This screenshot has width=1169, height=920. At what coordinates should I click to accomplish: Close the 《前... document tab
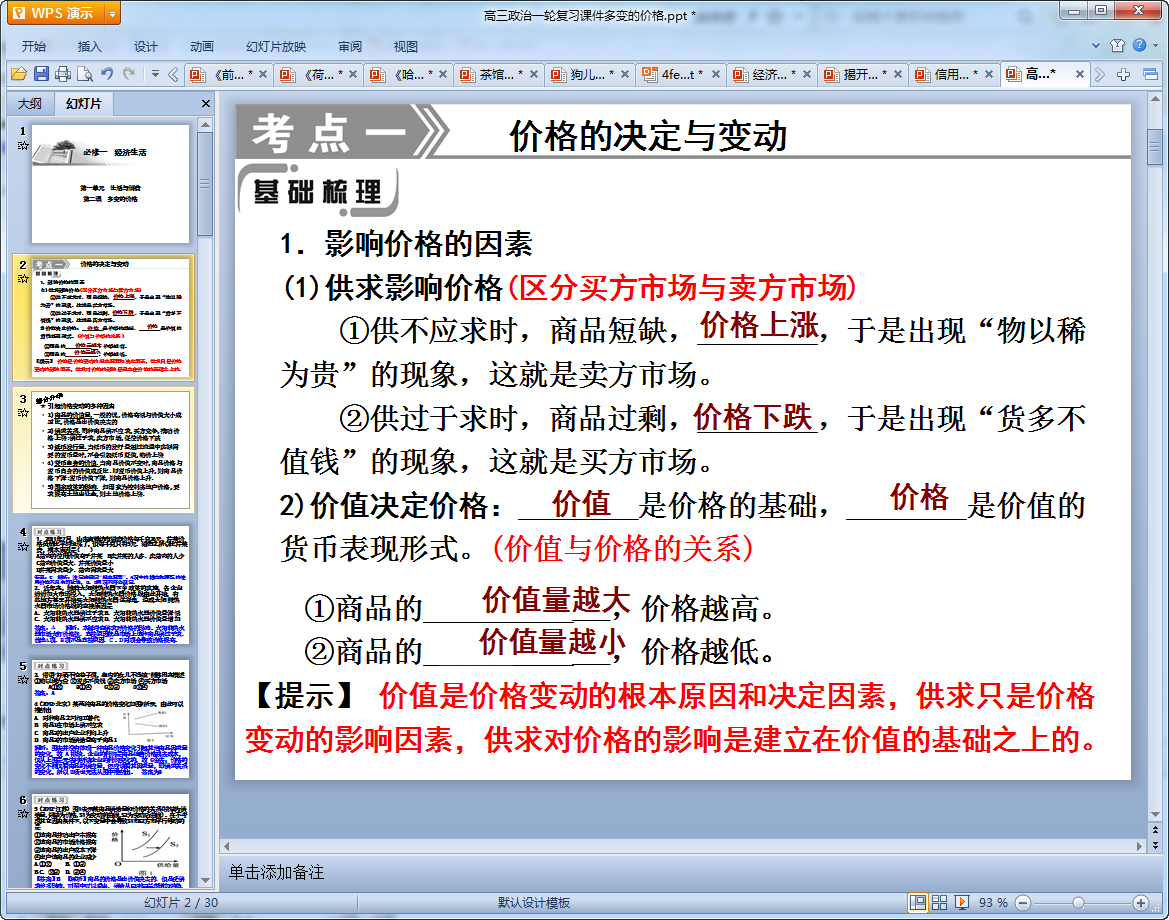(x=262, y=75)
